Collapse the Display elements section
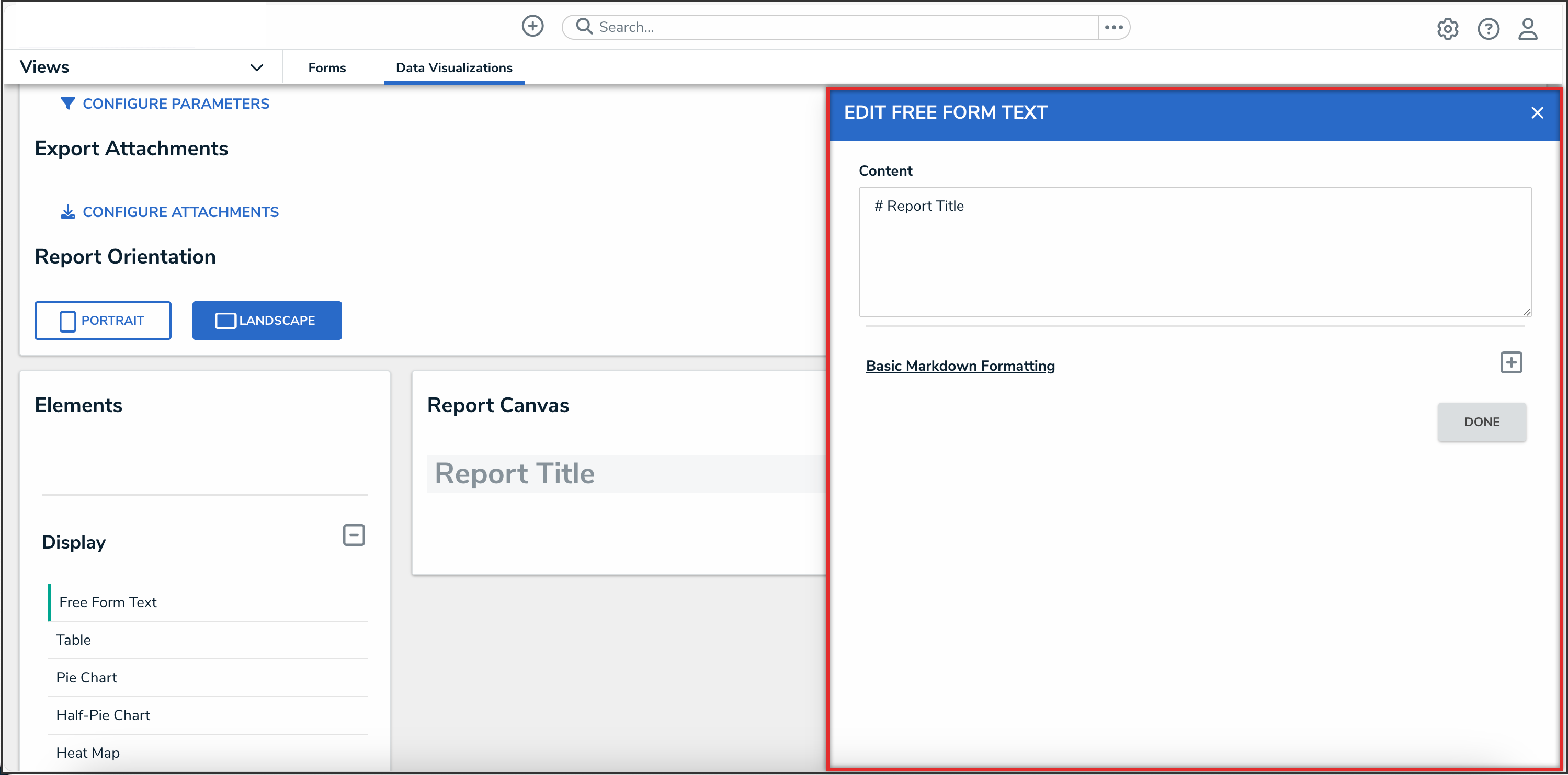The height and width of the screenshot is (775, 1568). point(354,535)
